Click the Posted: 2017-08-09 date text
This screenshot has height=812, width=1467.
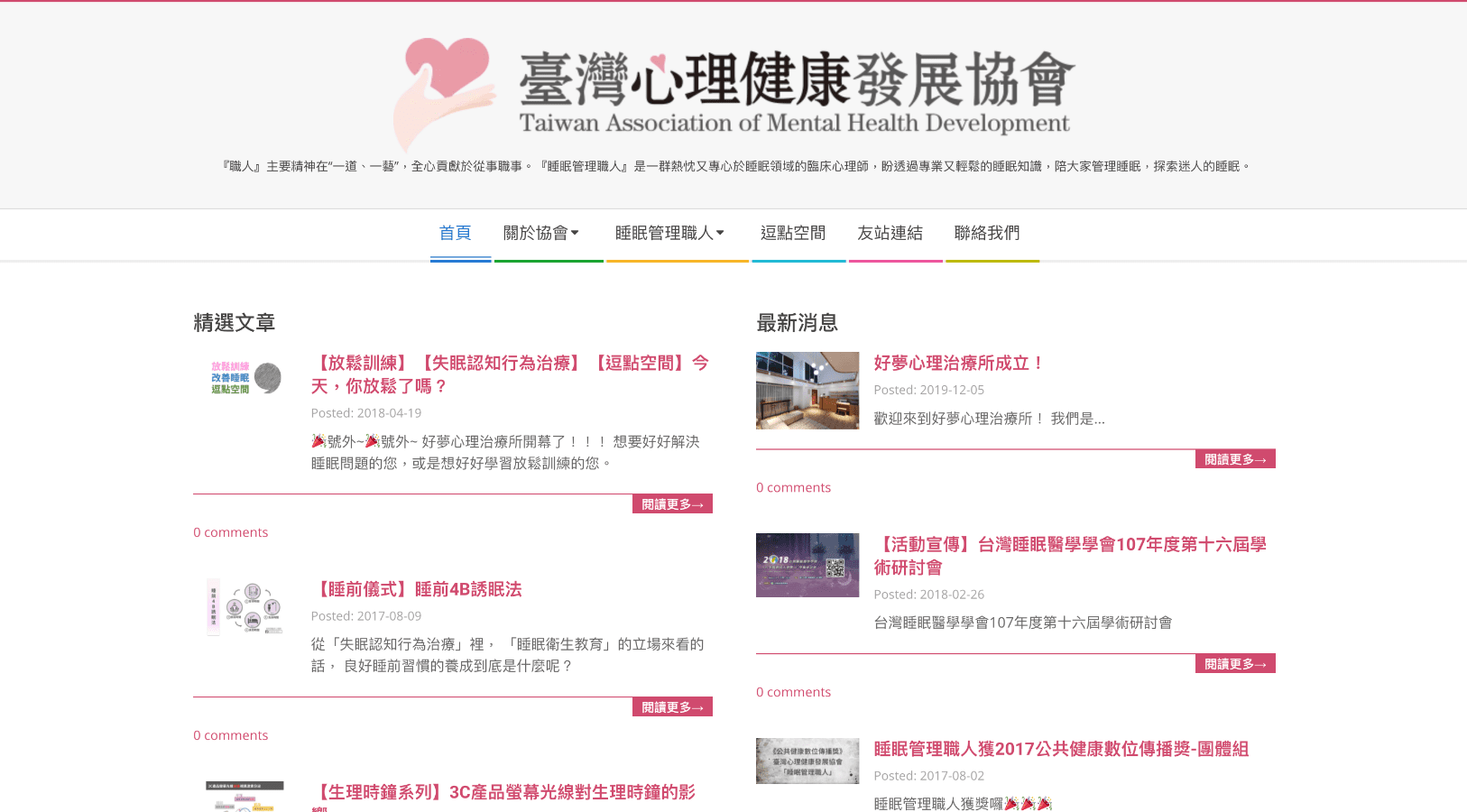(x=366, y=616)
